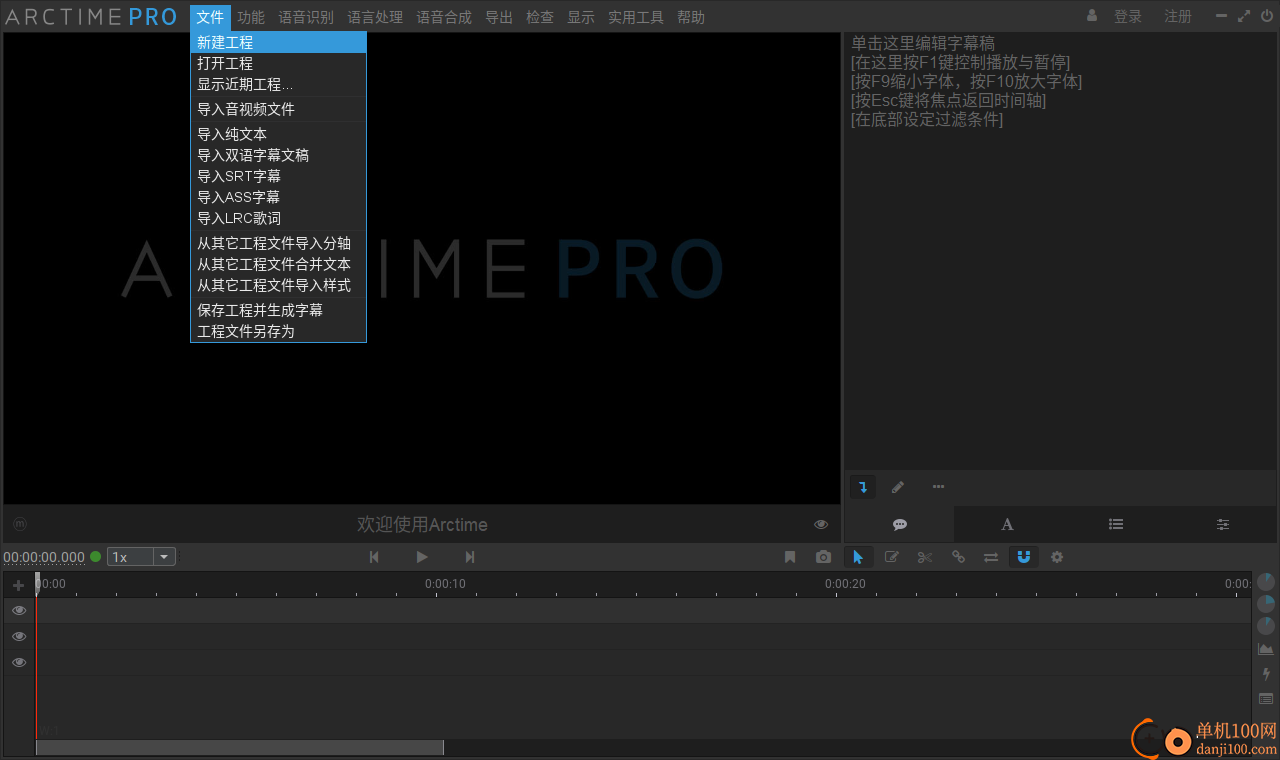Click the chain link tool icon

[x=958, y=557]
